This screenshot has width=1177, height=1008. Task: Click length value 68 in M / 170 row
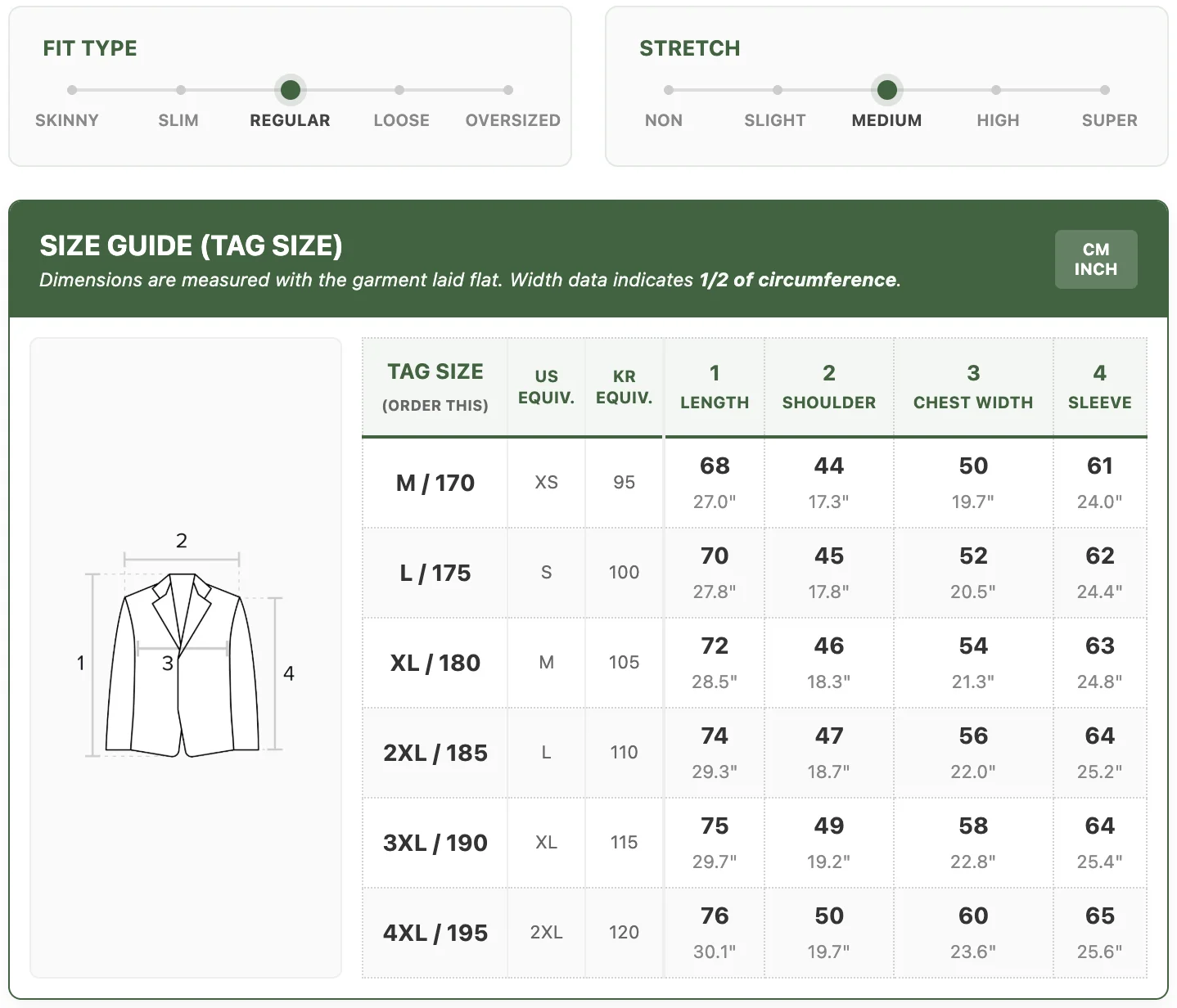715,466
